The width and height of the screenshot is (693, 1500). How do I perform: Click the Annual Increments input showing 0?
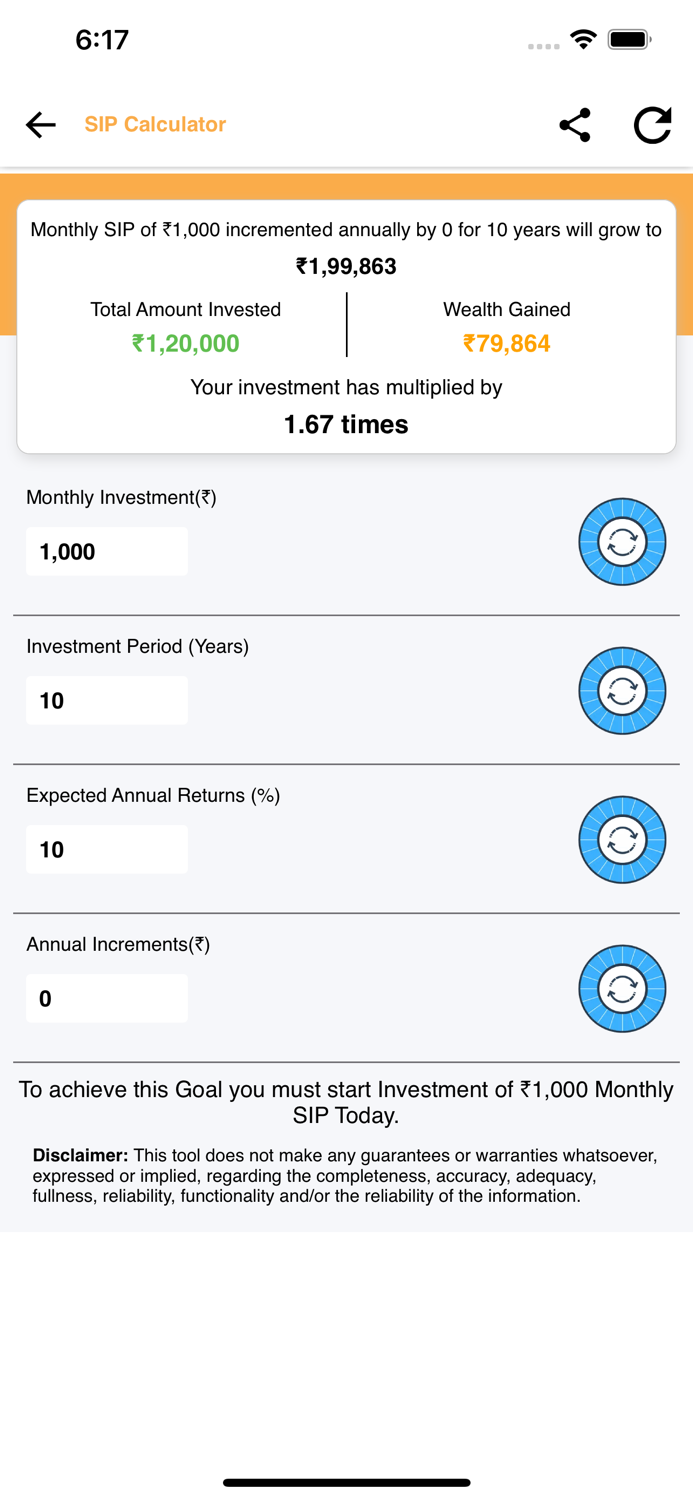107,997
